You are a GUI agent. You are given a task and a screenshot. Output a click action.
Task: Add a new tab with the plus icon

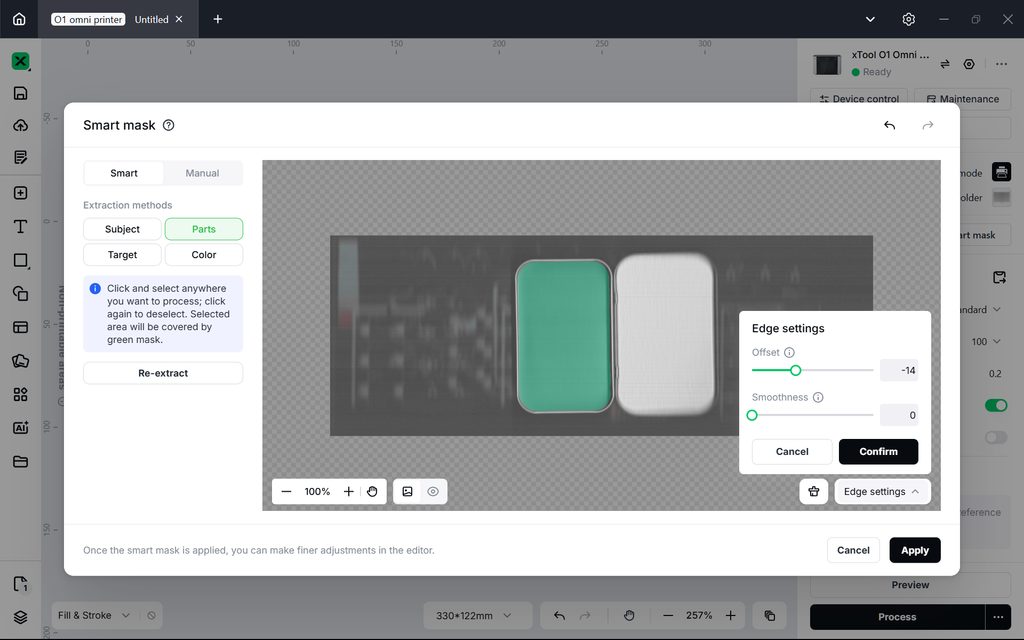point(217,19)
